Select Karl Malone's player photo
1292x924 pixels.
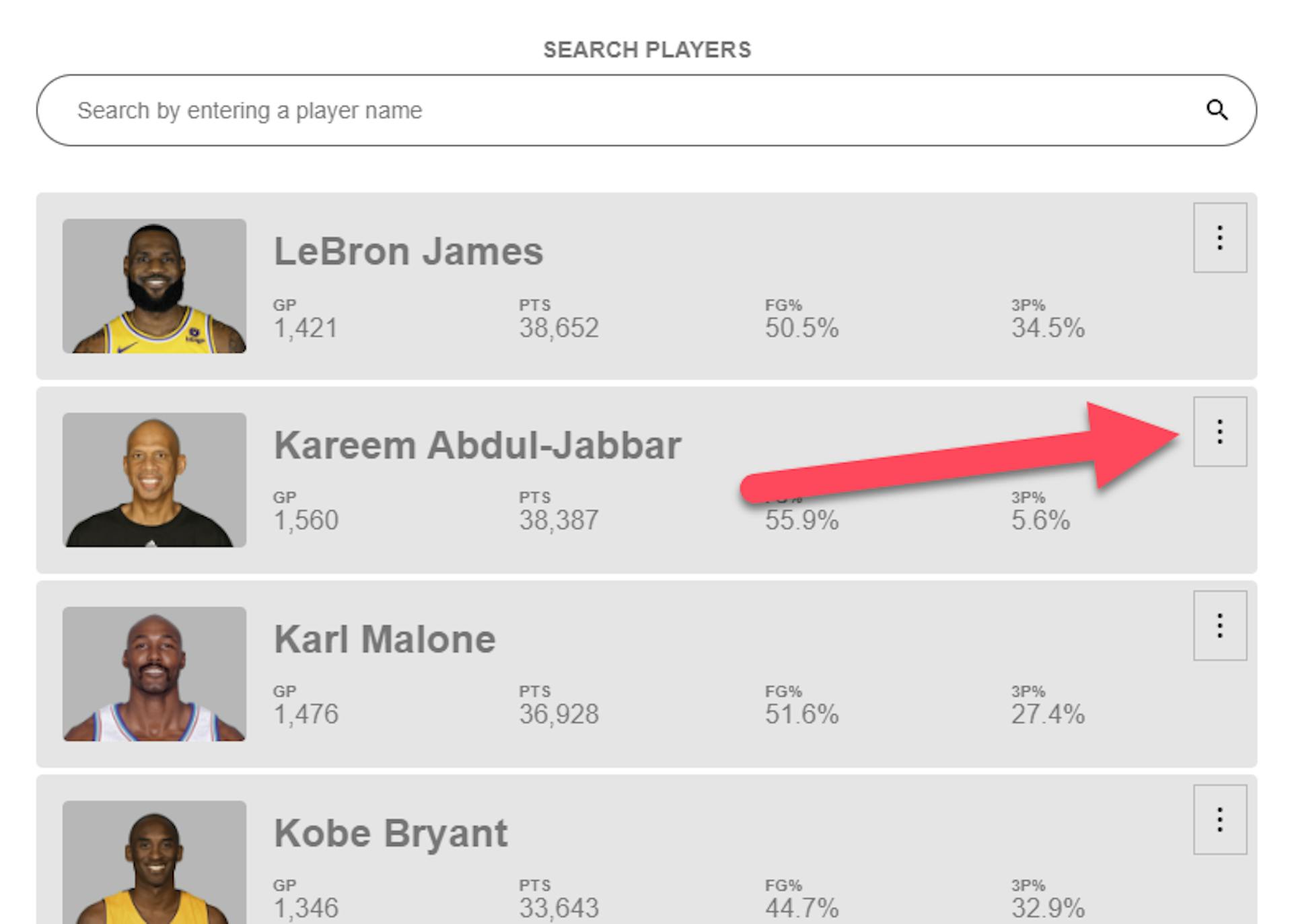coord(154,674)
